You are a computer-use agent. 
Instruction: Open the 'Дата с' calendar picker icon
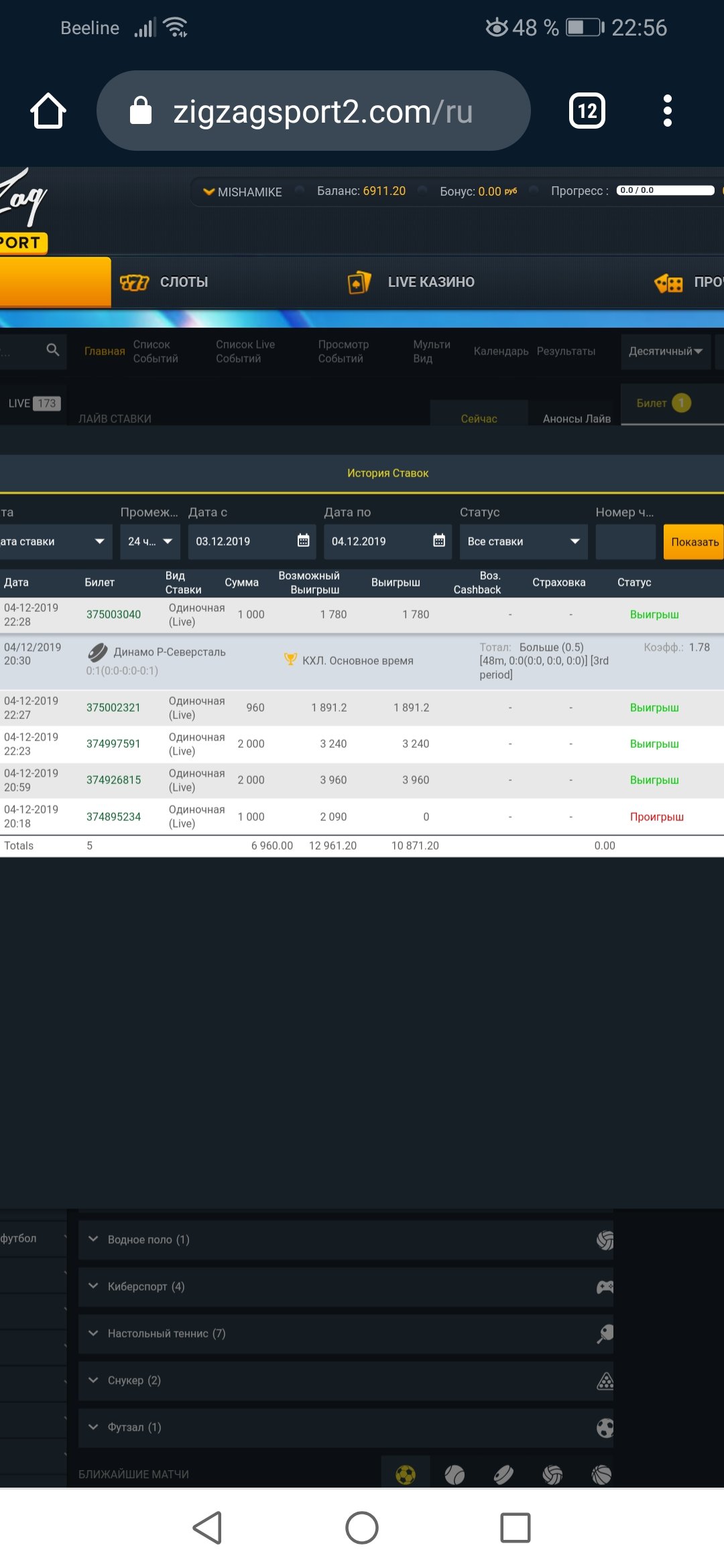pyautogui.click(x=303, y=541)
